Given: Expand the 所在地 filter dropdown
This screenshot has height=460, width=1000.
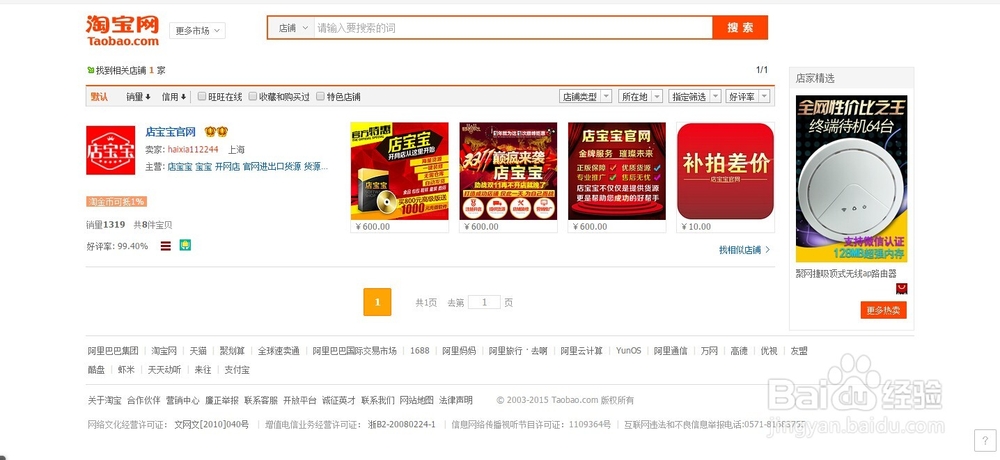Looking at the screenshot, I should point(640,96).
